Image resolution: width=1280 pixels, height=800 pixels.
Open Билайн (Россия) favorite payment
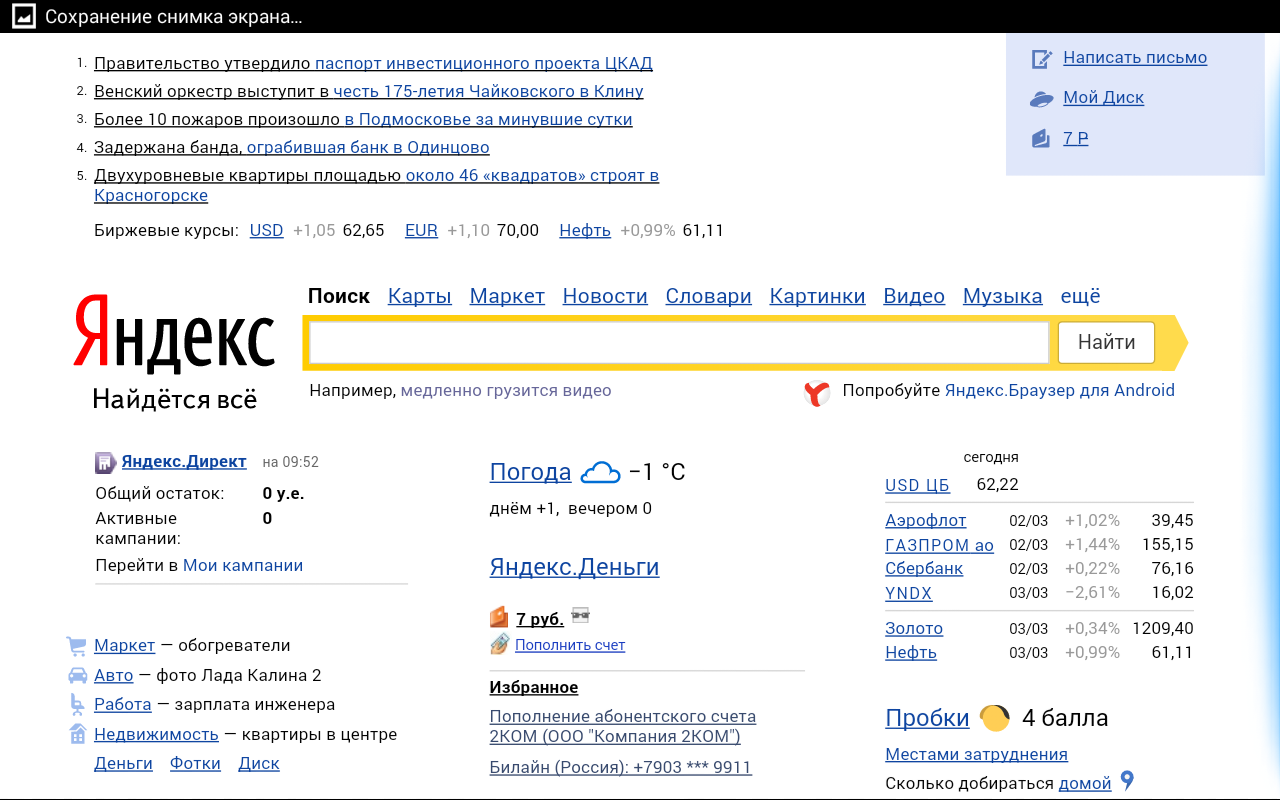coord(621,767)
